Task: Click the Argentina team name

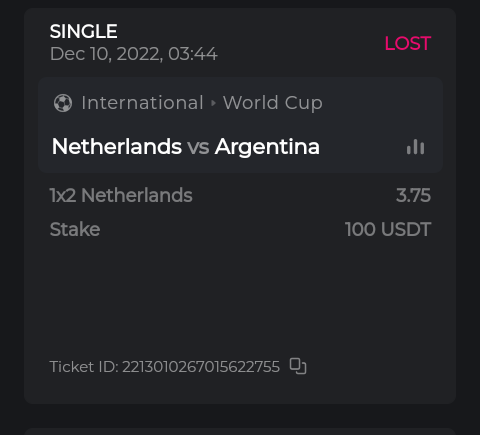Action: (x=267, y=147)
